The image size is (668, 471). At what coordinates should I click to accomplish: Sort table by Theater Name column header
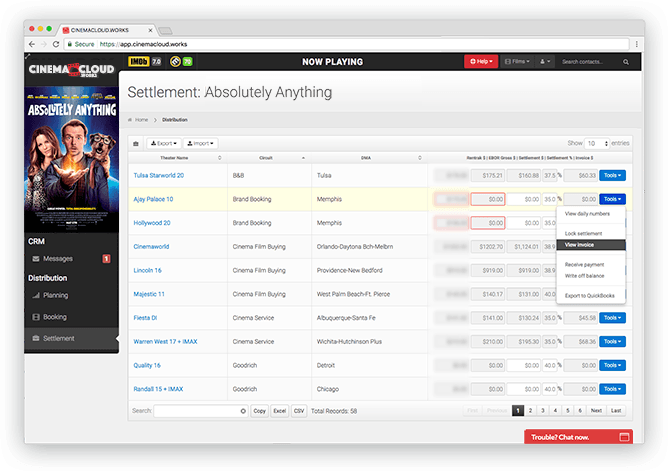(x=174, y=158)
